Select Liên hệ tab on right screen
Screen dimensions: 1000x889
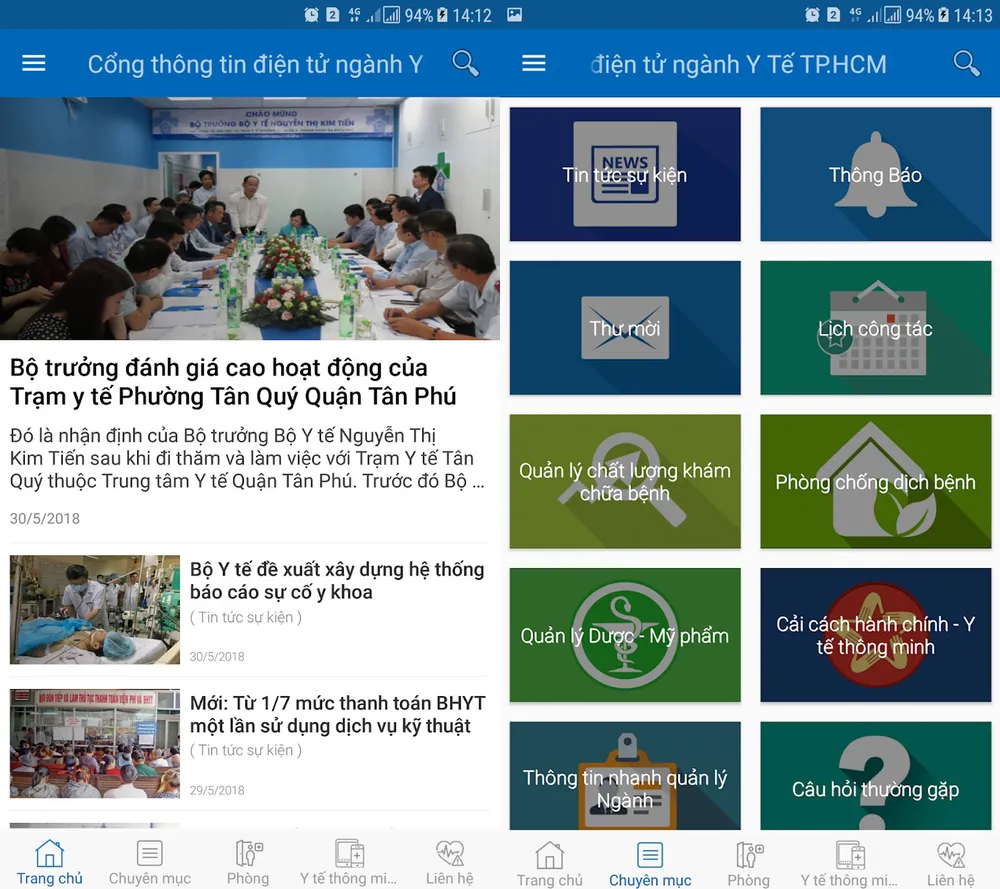pos(950,863)
